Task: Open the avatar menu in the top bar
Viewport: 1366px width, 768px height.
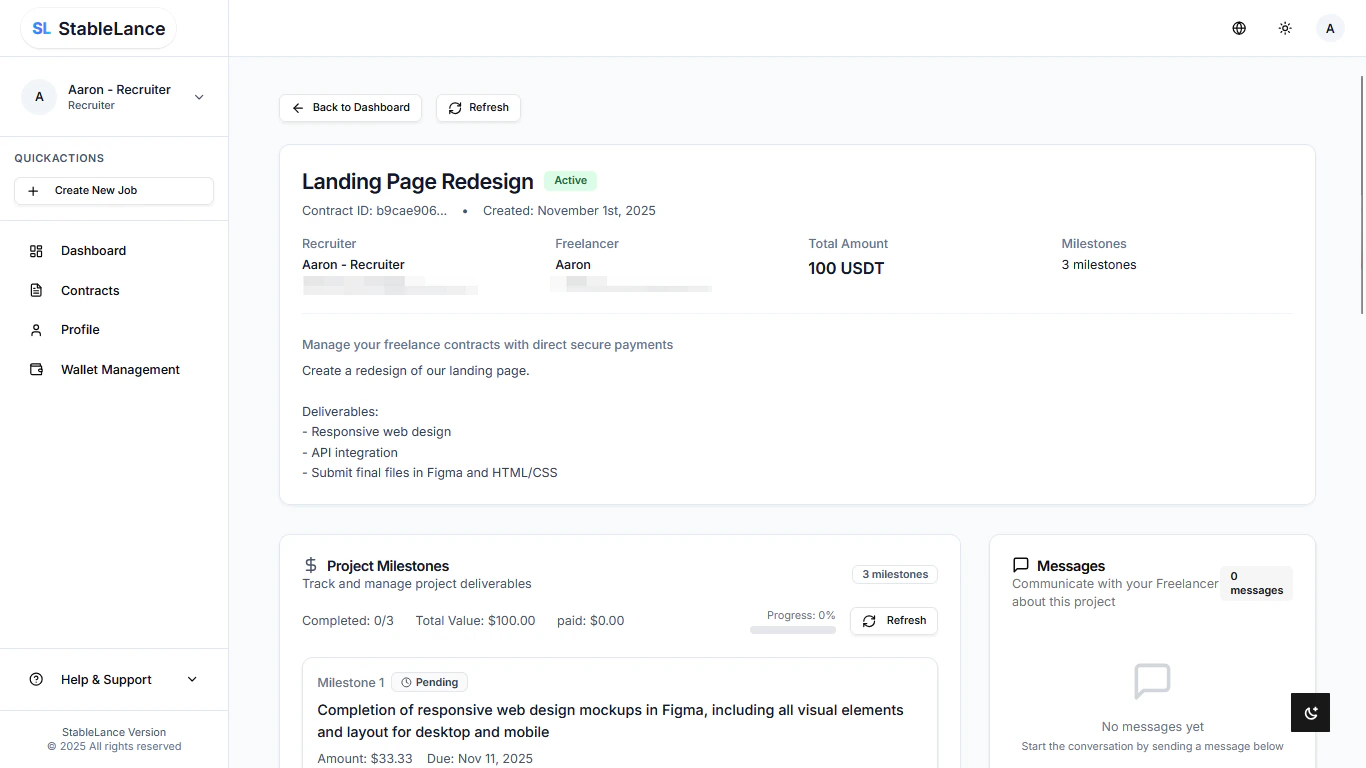Action: click(1330, 28)
